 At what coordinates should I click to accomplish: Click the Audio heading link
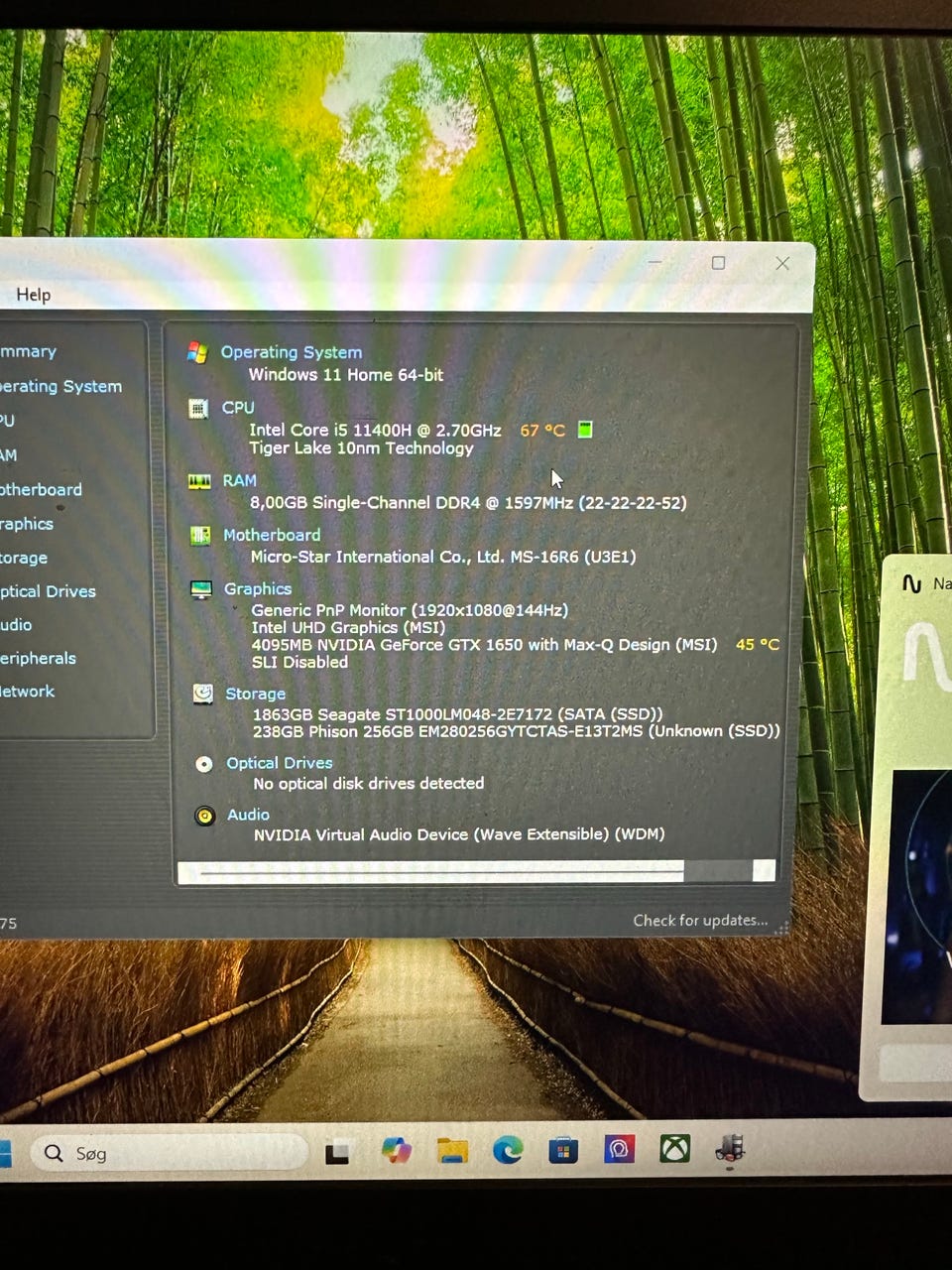coord(248,815)
